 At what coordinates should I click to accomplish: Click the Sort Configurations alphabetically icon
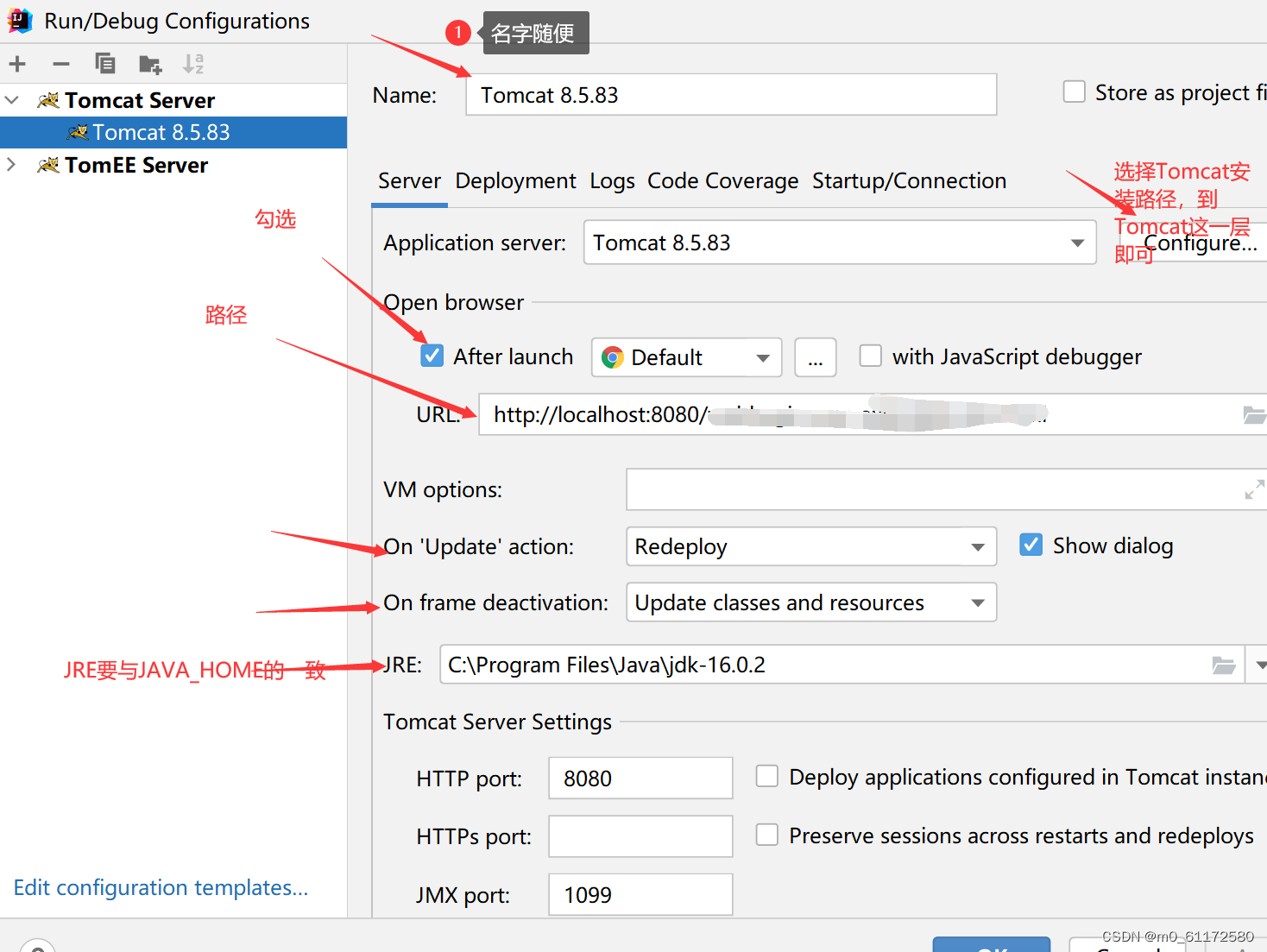(x=193, y=63)
